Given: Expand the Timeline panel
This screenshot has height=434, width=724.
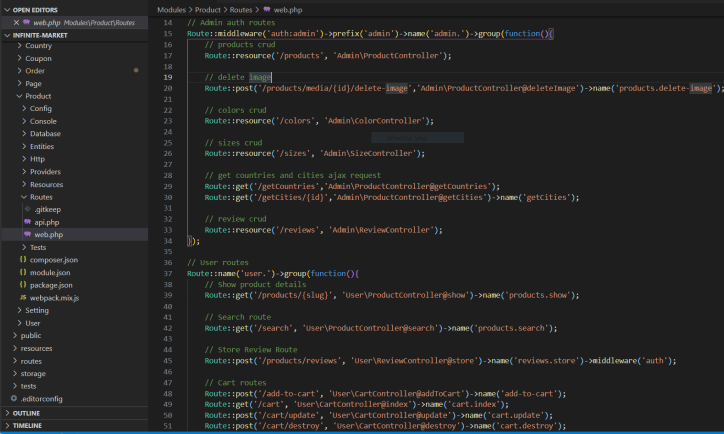Looking at the screenshot, I should pyautogui.click(x=7, y=425).
